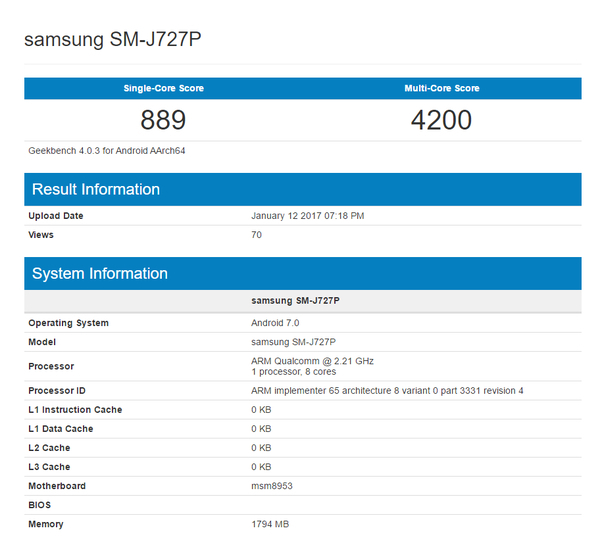The image size is (600, 545).
Task: Select the 1794 MB memory value
Action: click(x=269, y=524)
